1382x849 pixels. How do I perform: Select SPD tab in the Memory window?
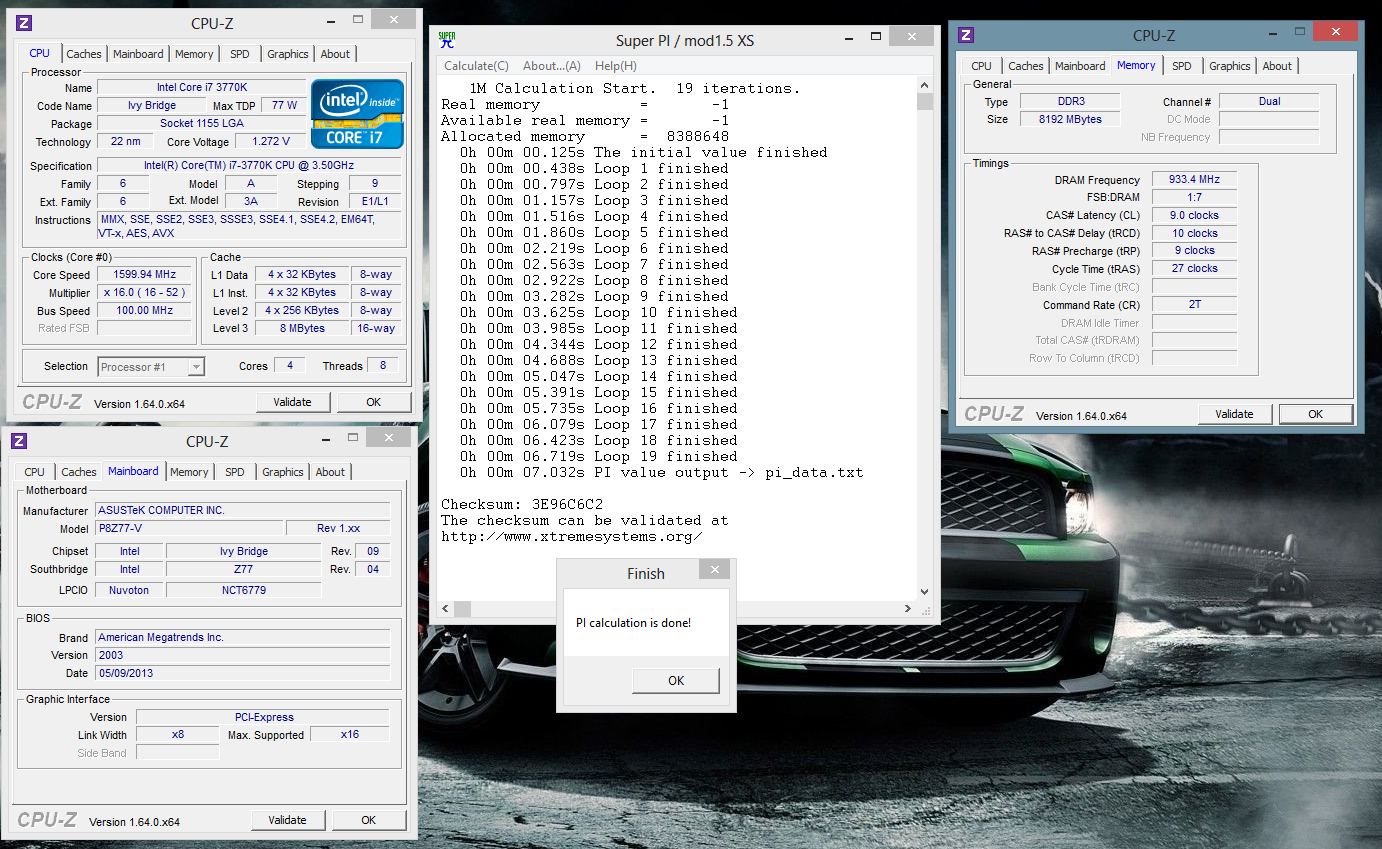1182,66
